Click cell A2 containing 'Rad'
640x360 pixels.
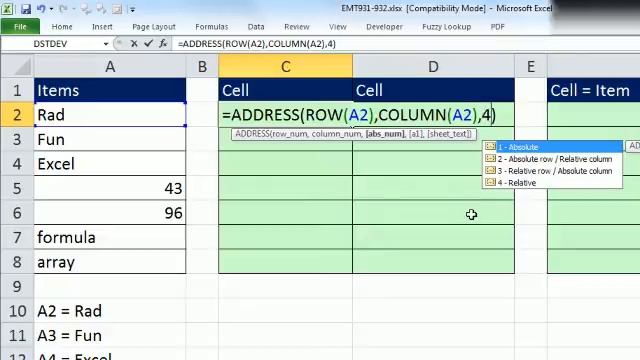tap(110, 115)
